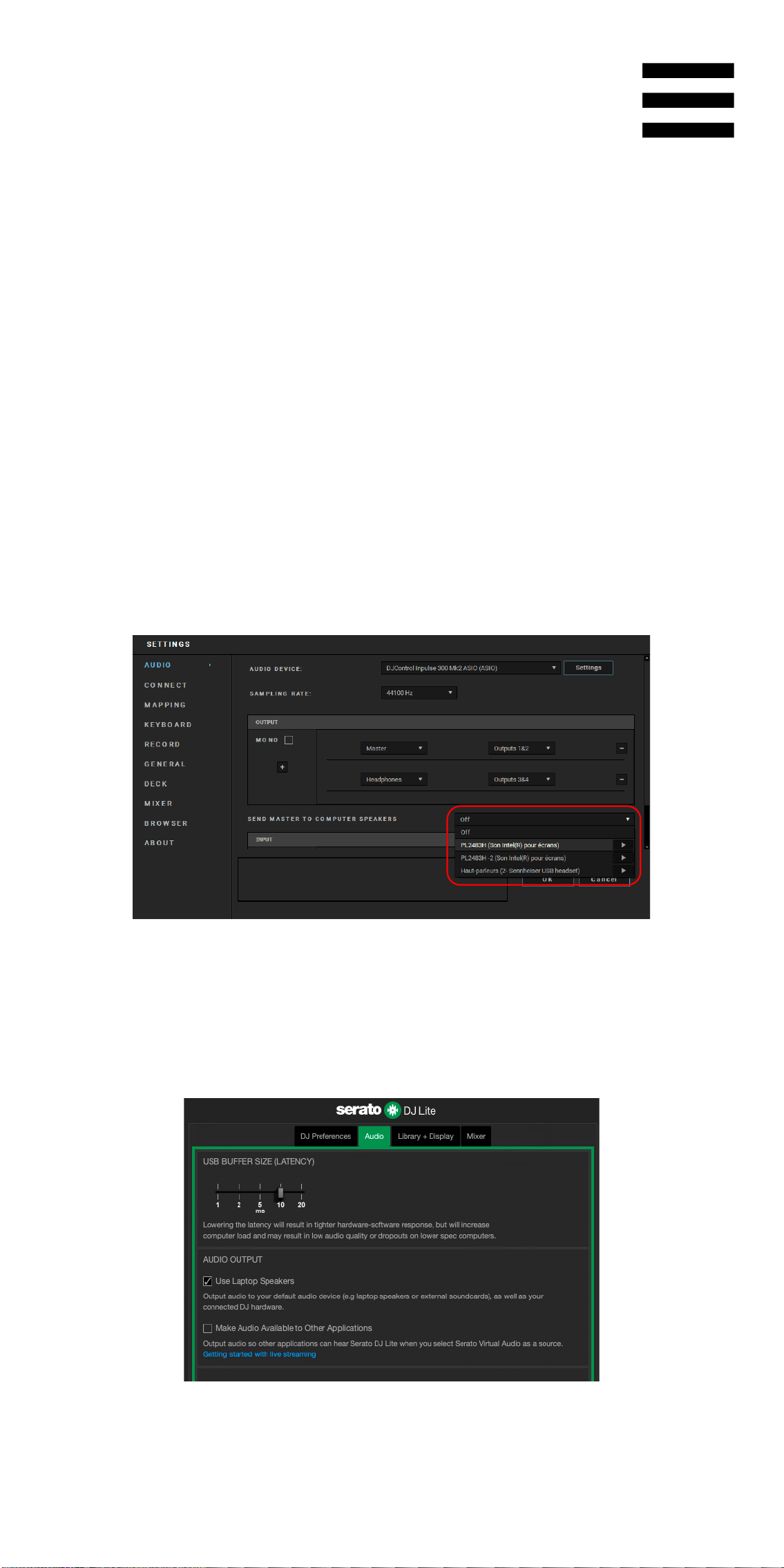Open the RECORD settings section
The width and height of the screenshot is (784, 1568).
click(162, 744)
